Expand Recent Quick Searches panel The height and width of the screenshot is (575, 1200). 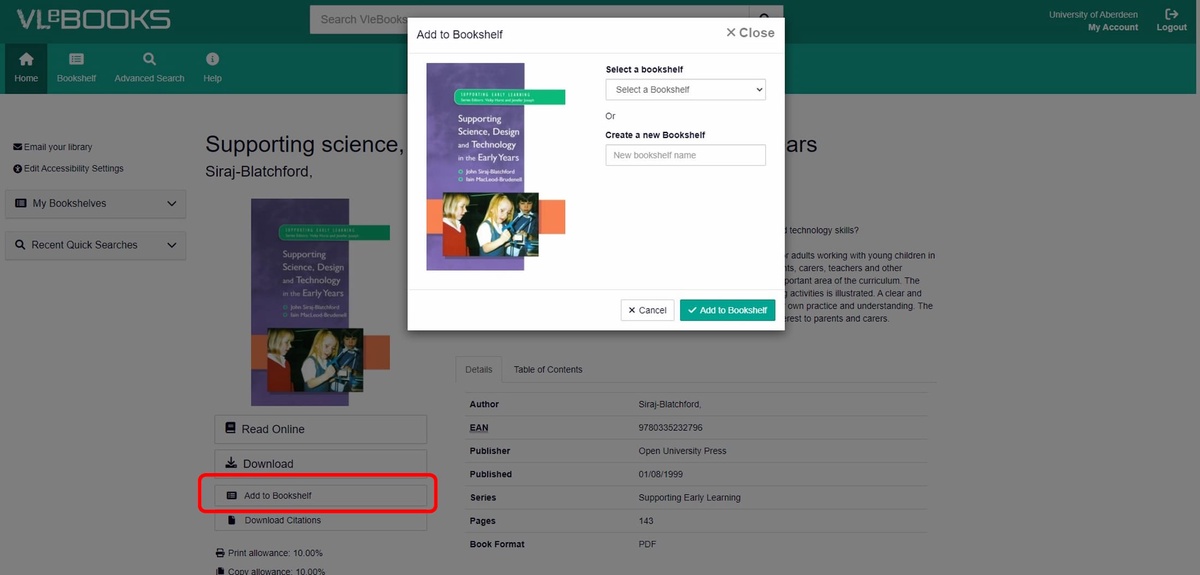pyautogui.click(x=96, y=245)
